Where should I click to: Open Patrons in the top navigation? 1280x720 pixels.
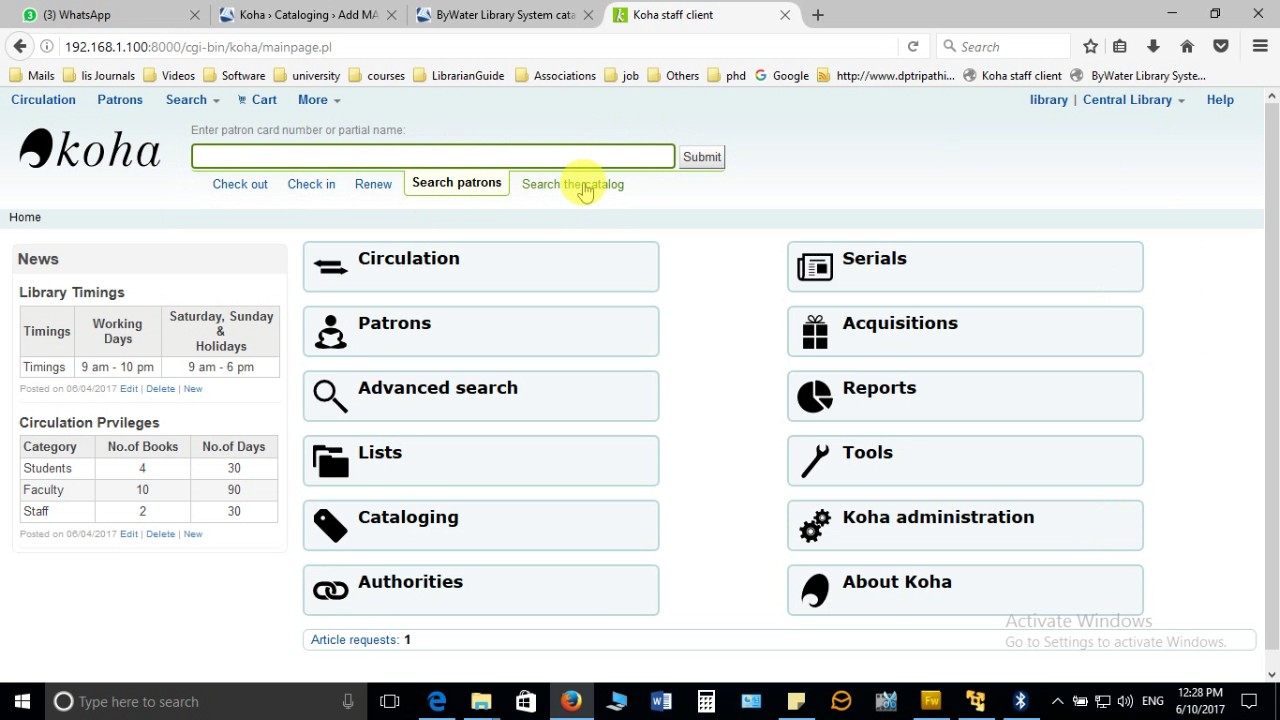[x=120, y=100]
